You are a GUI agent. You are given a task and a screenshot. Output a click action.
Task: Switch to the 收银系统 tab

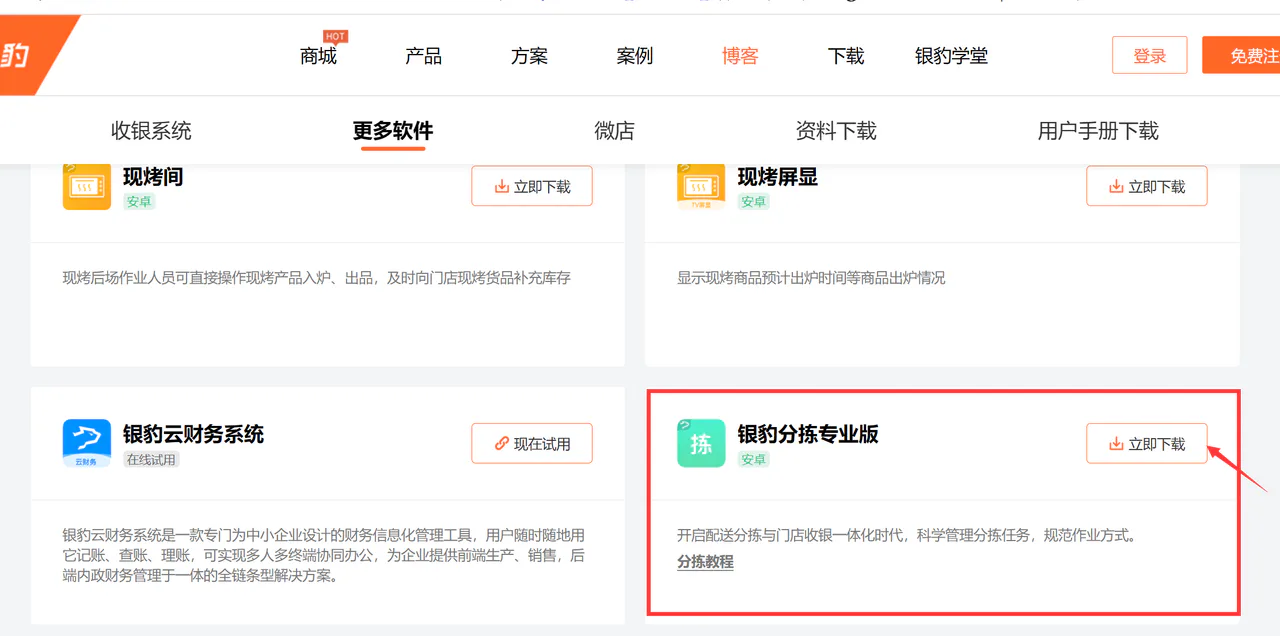(x=151, y=131)
